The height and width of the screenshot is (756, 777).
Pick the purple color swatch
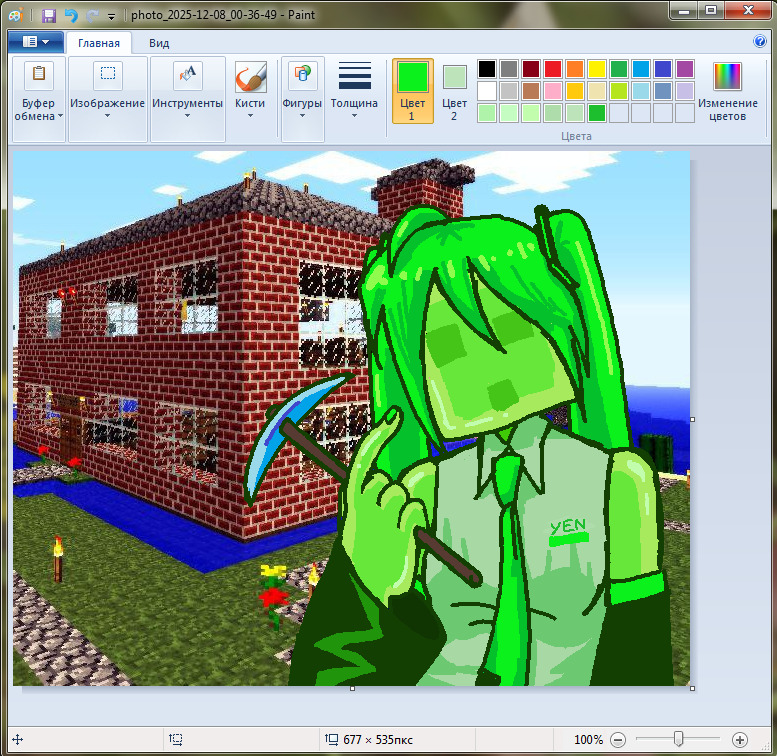pos(684,69)
